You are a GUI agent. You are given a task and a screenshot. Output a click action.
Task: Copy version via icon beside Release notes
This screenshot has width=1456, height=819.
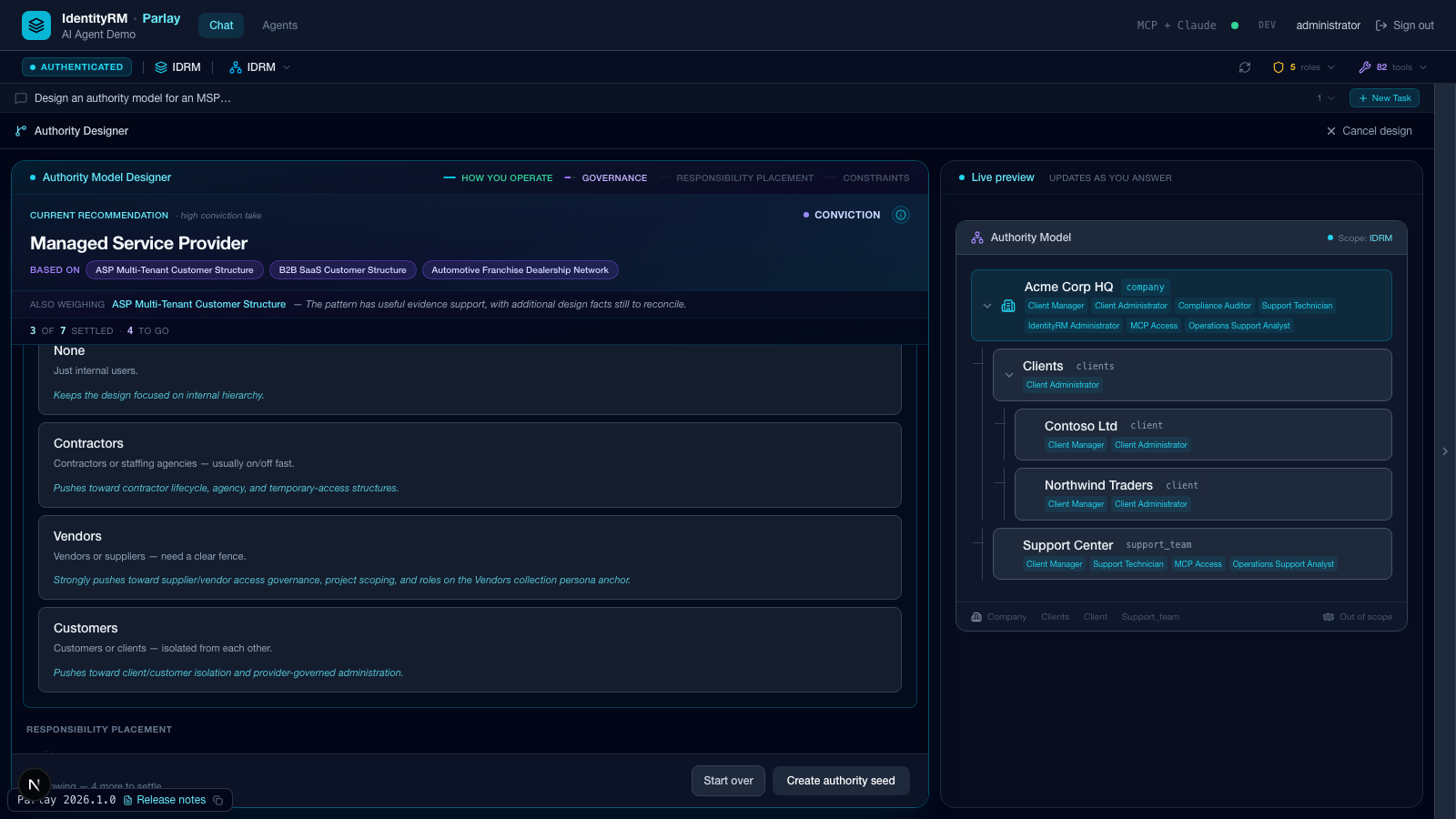(218, 800)
